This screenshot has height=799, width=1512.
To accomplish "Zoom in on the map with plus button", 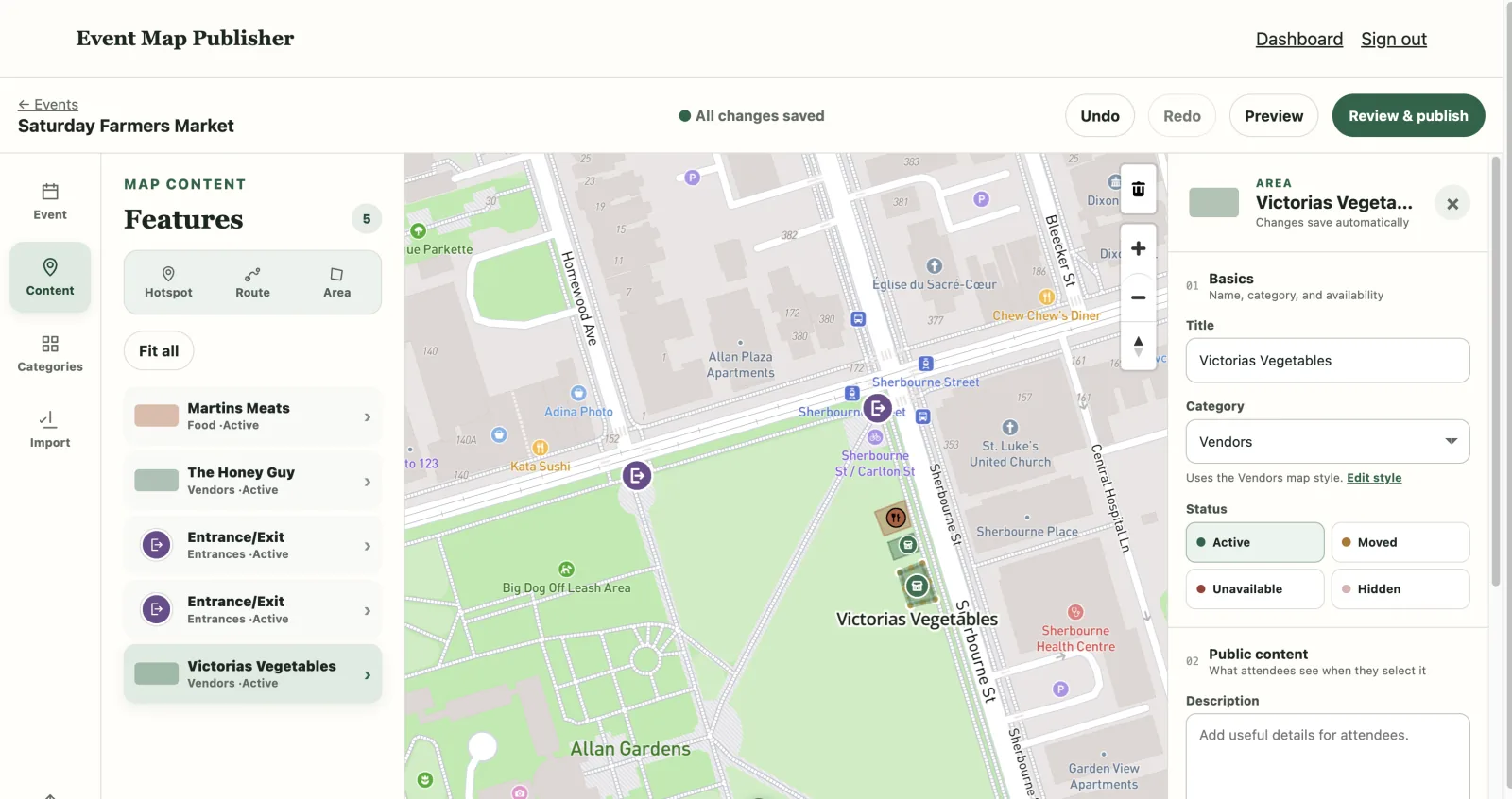I will [1138, 248].
